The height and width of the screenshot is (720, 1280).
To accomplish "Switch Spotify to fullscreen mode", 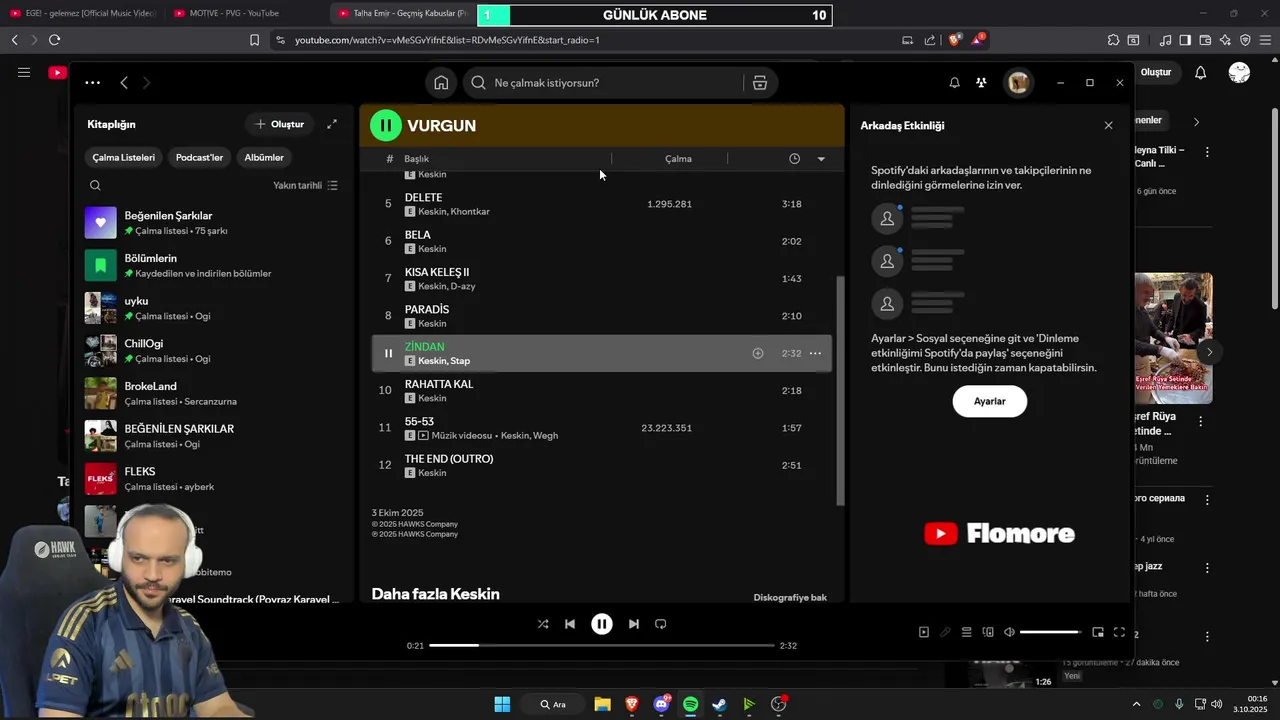I will point(1119,632).
